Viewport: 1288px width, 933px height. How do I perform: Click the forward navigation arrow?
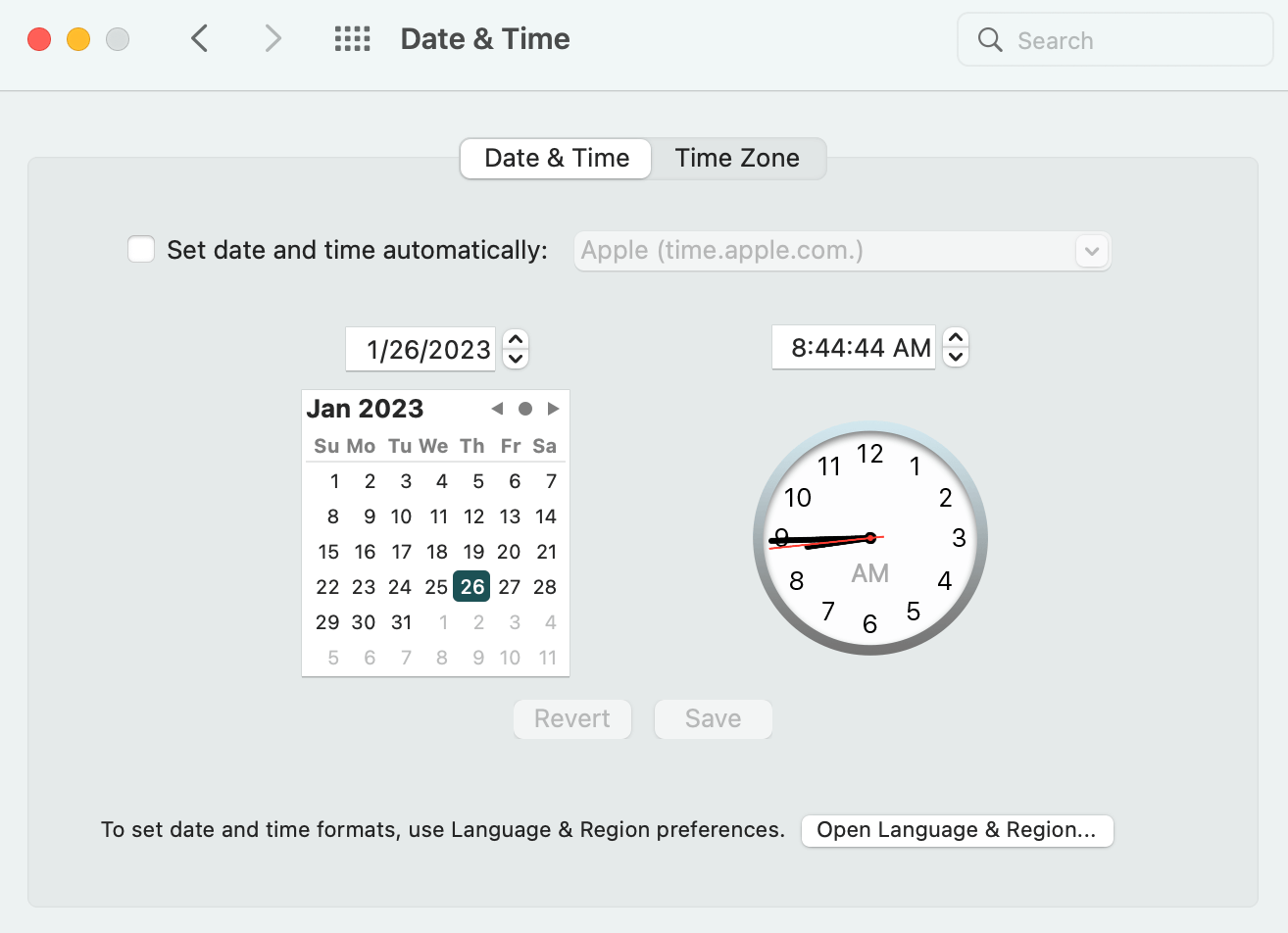coord(272,39)
